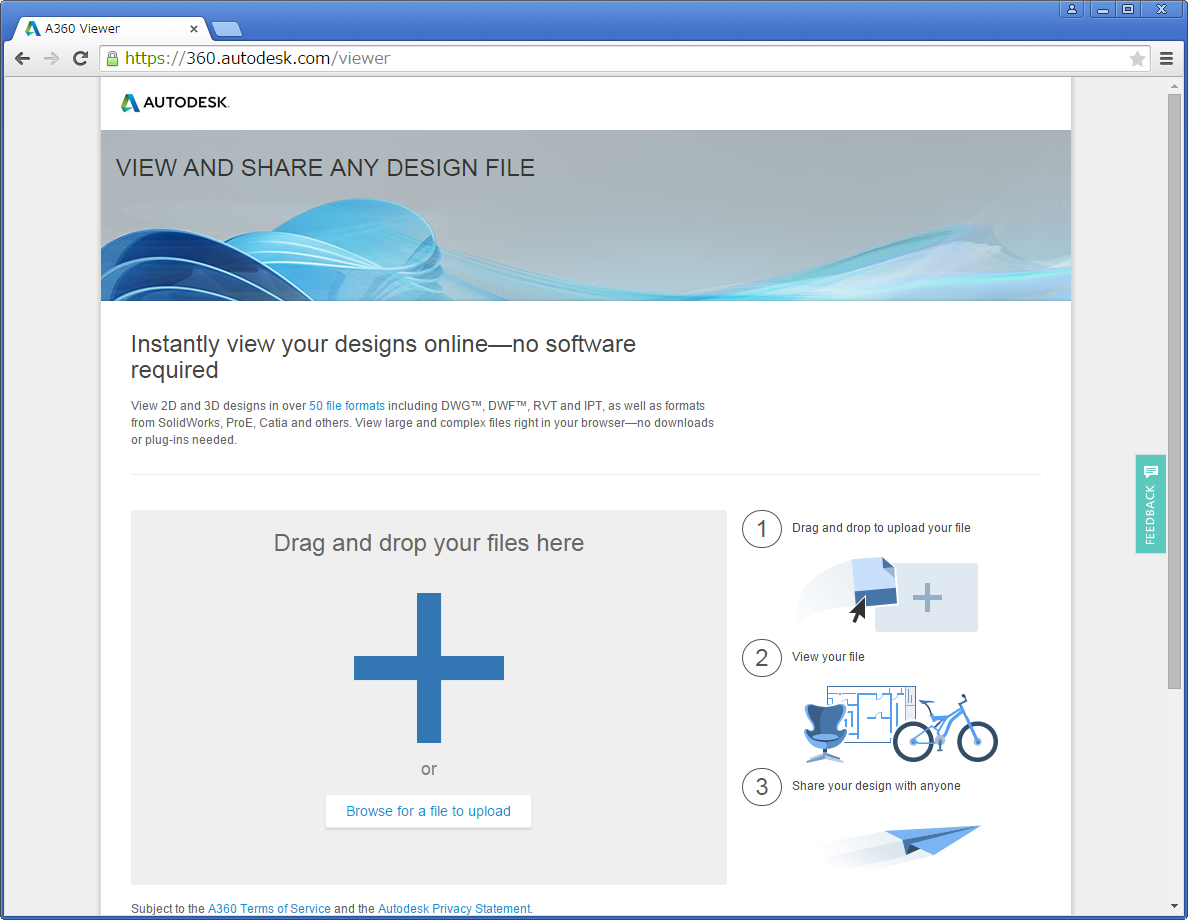Close the A360 Viewer tab

tap(194, 29)
